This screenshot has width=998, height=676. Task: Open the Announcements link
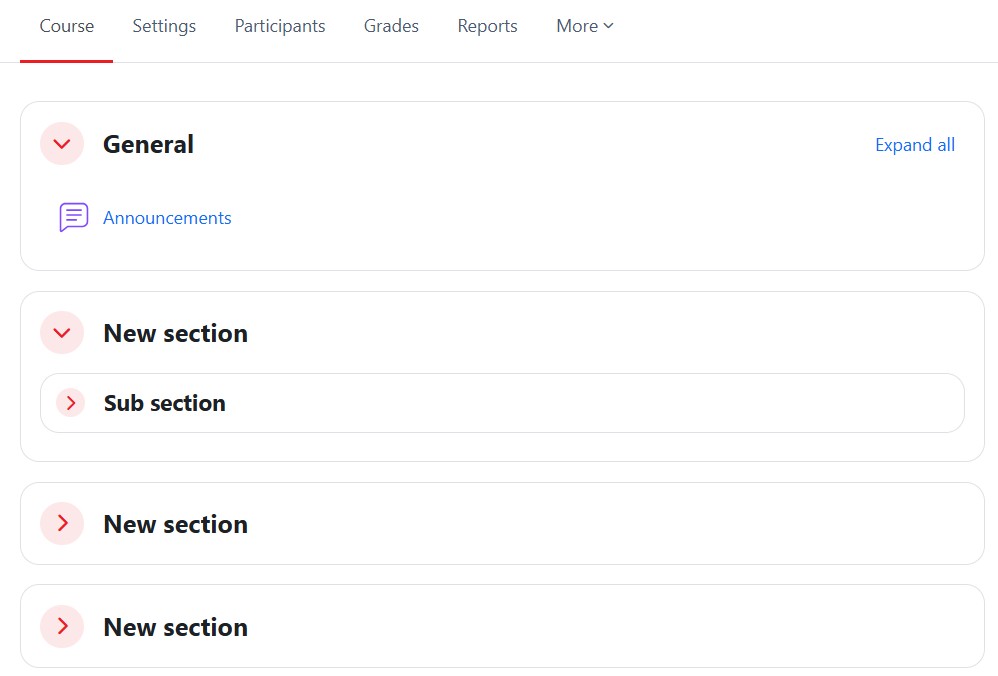[x=167, y=218]
